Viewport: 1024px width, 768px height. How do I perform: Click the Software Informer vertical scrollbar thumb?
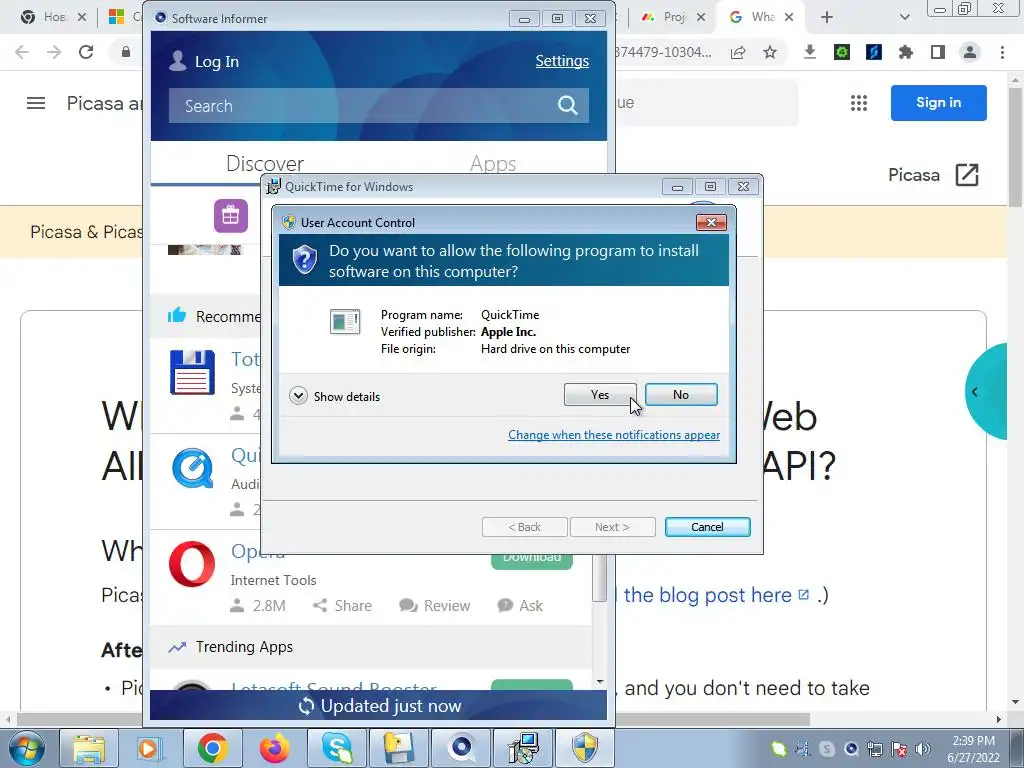click(x=599, y=577)
